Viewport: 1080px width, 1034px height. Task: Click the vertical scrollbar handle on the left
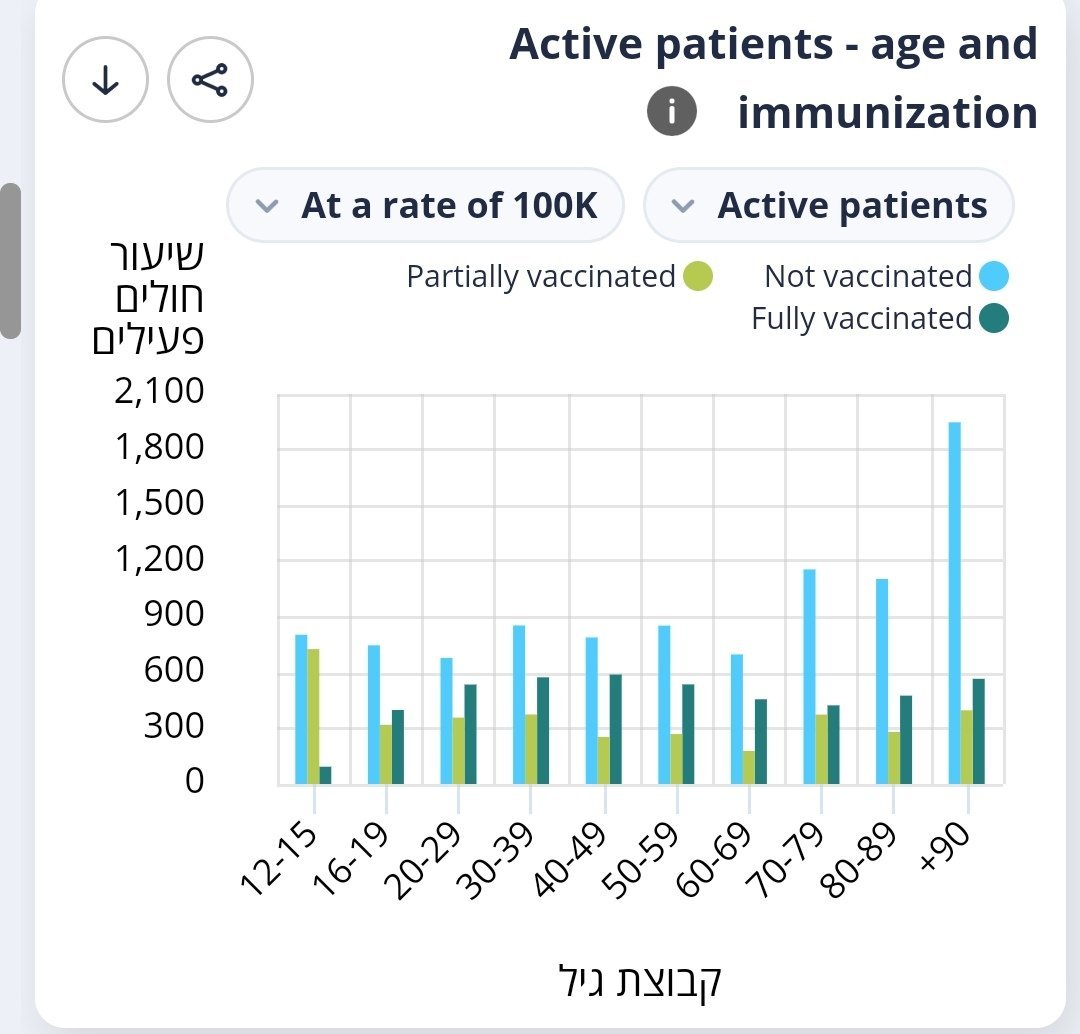10,260
